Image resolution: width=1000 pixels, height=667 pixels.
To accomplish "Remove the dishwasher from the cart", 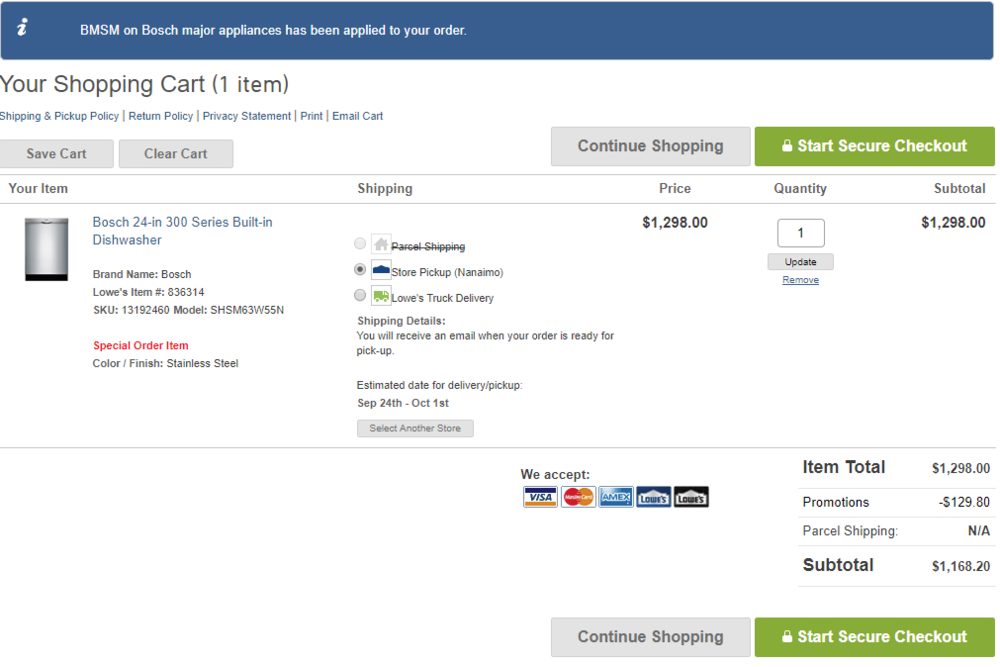I will point(800,280).
